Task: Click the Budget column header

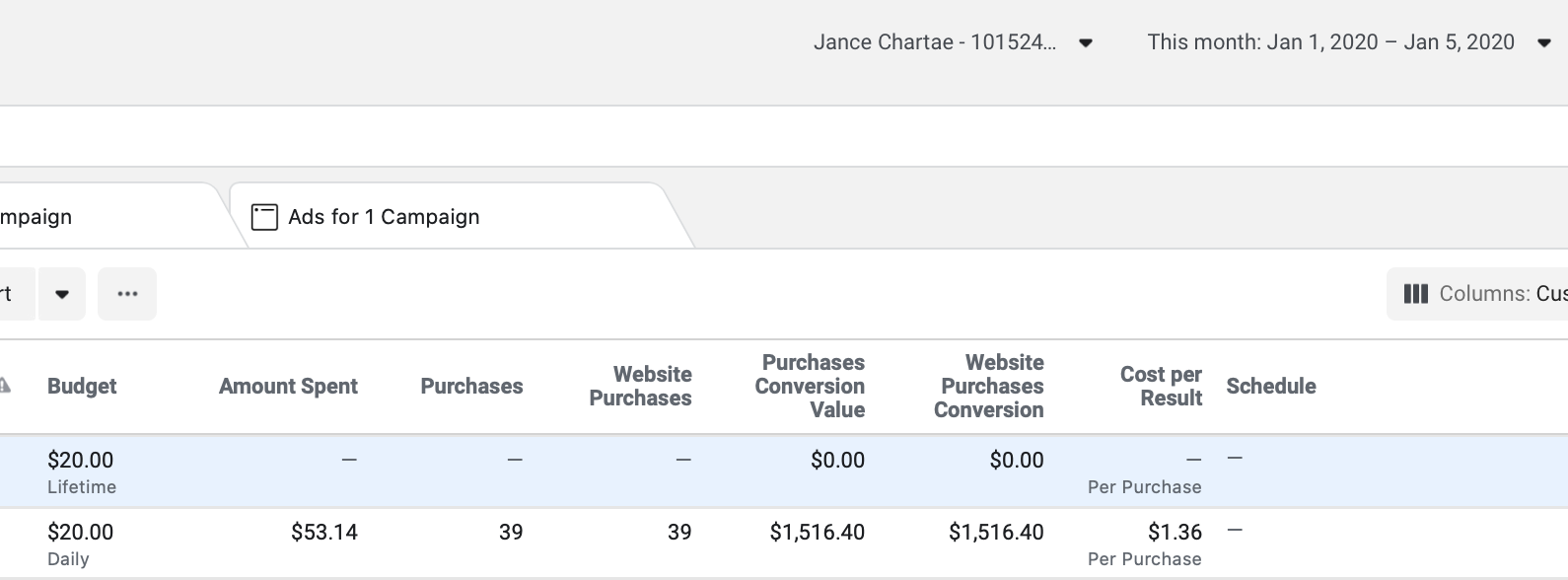Action: (82, 387)
